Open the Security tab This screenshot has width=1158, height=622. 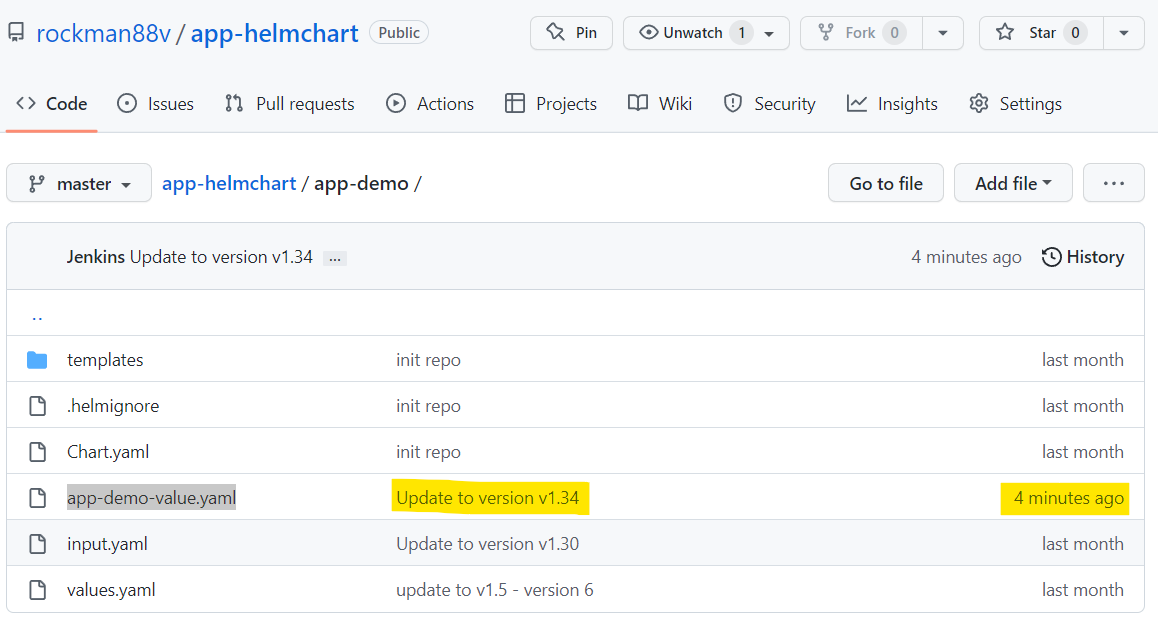[770, 104]
